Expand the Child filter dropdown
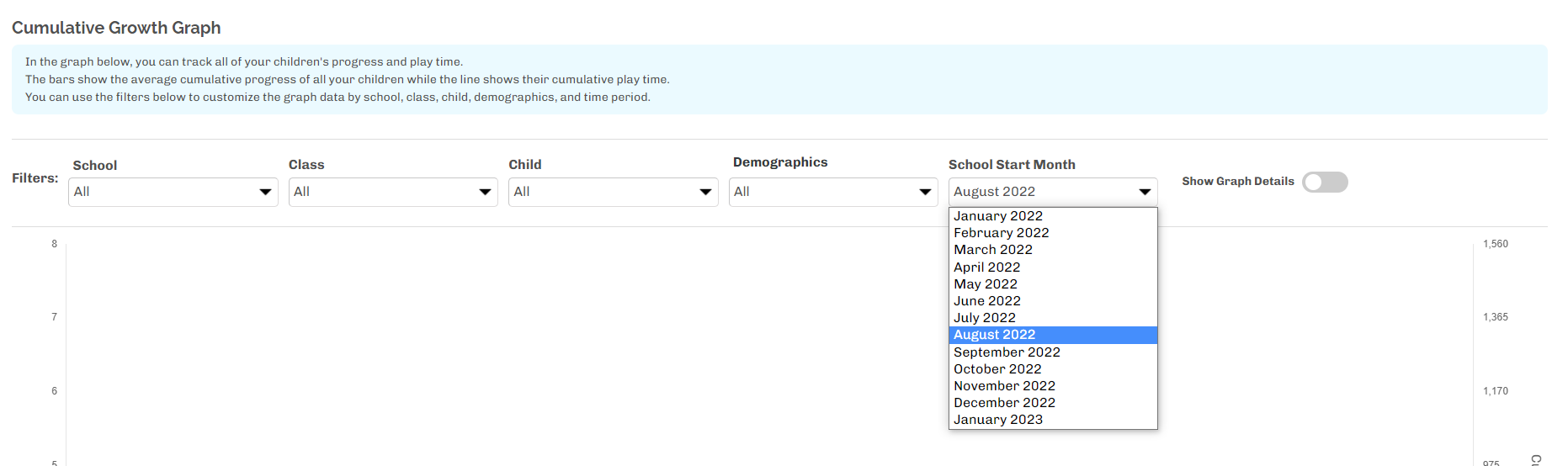1568x466 pixels. point(612,192)
